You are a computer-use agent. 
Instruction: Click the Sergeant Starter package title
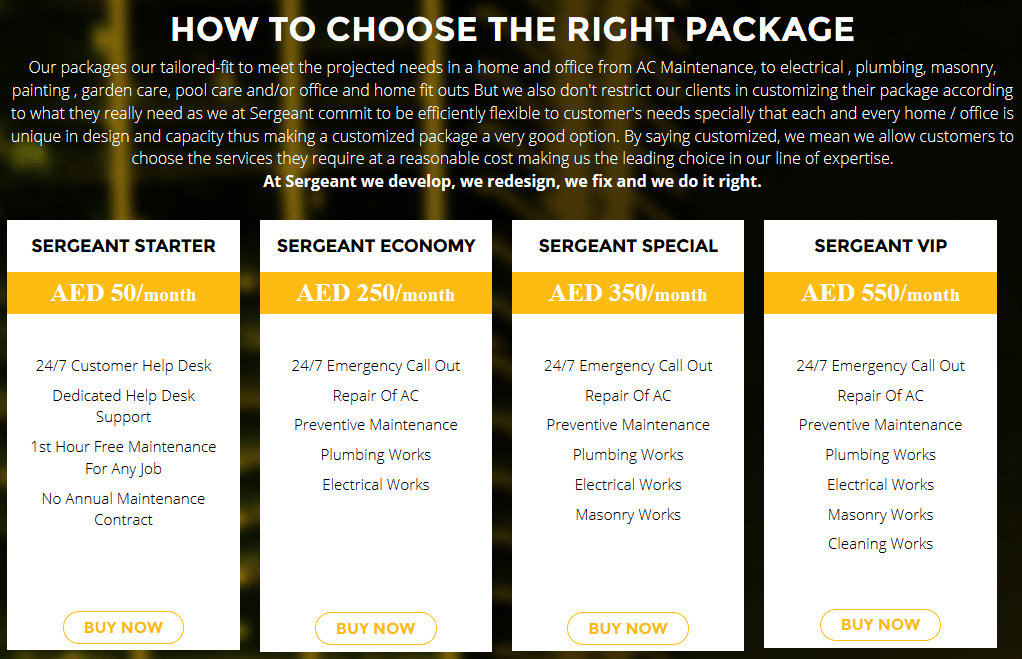point(123,246)
